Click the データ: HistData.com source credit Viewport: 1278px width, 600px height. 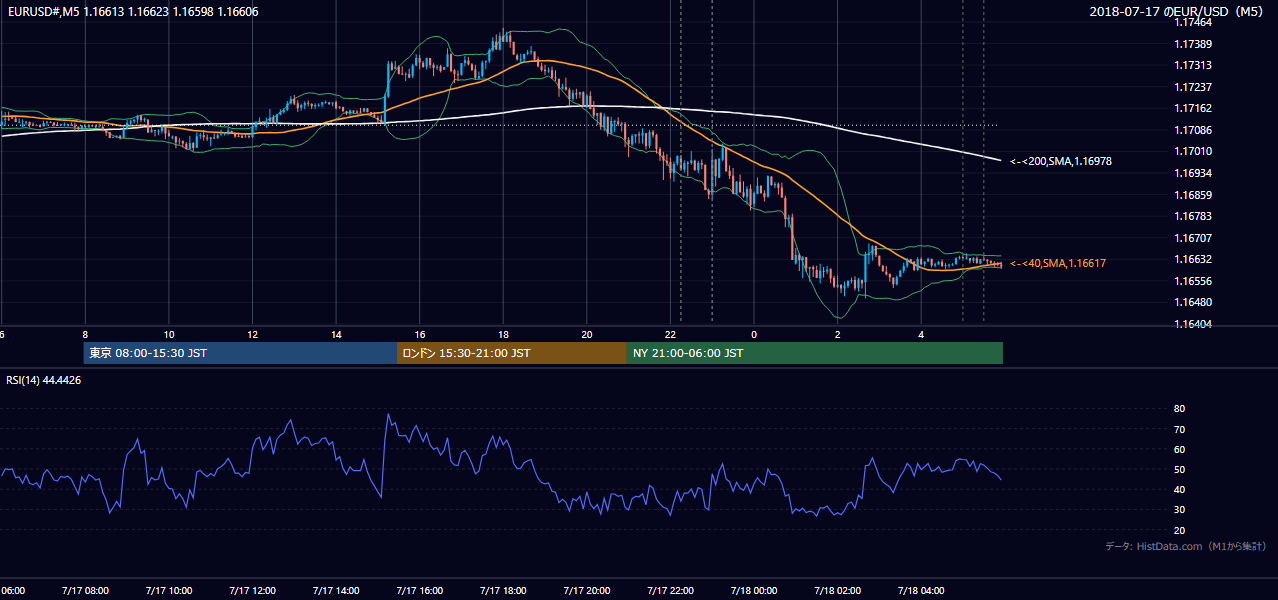click(1186, 546)
